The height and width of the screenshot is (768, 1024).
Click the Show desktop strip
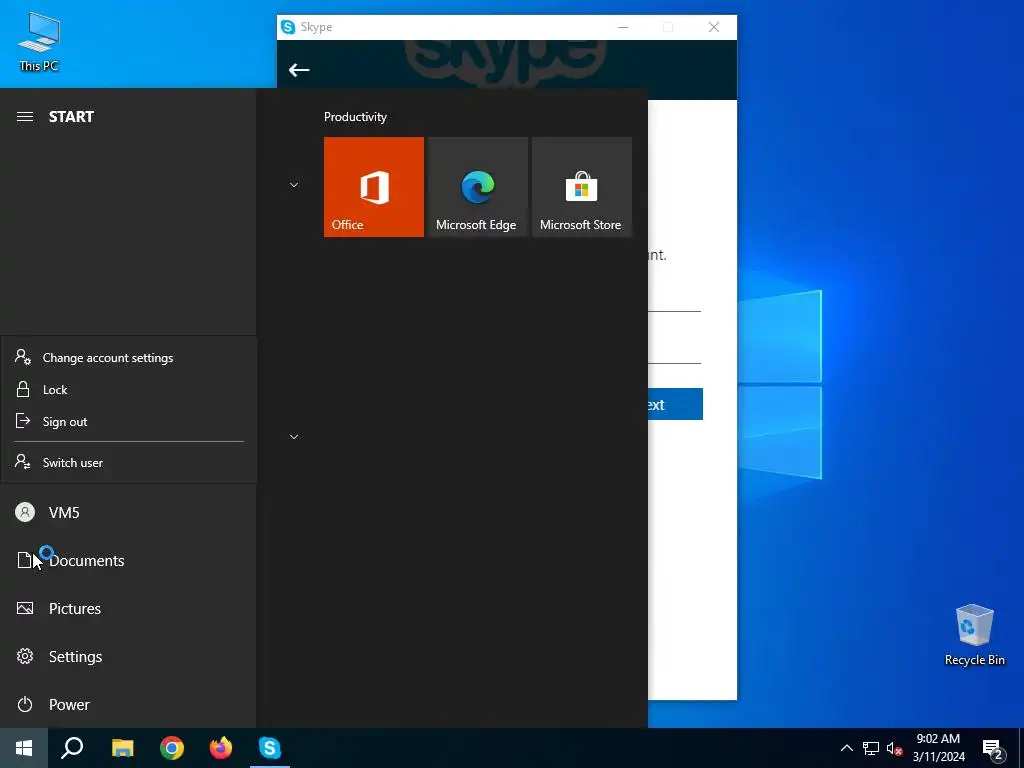(1021, 748)
